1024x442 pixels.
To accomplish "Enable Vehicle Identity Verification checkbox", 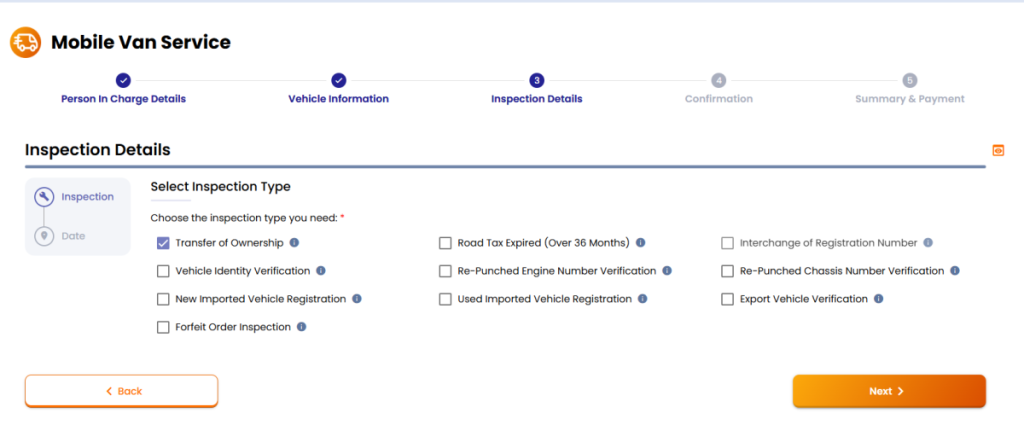I will click(163, 271).
